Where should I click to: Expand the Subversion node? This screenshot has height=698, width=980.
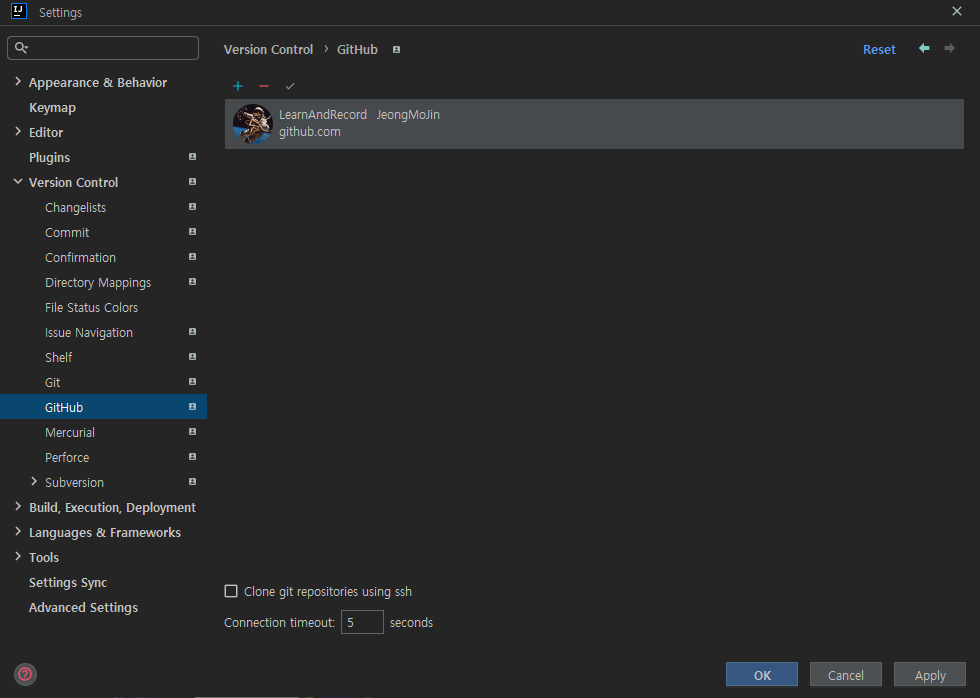34,481
